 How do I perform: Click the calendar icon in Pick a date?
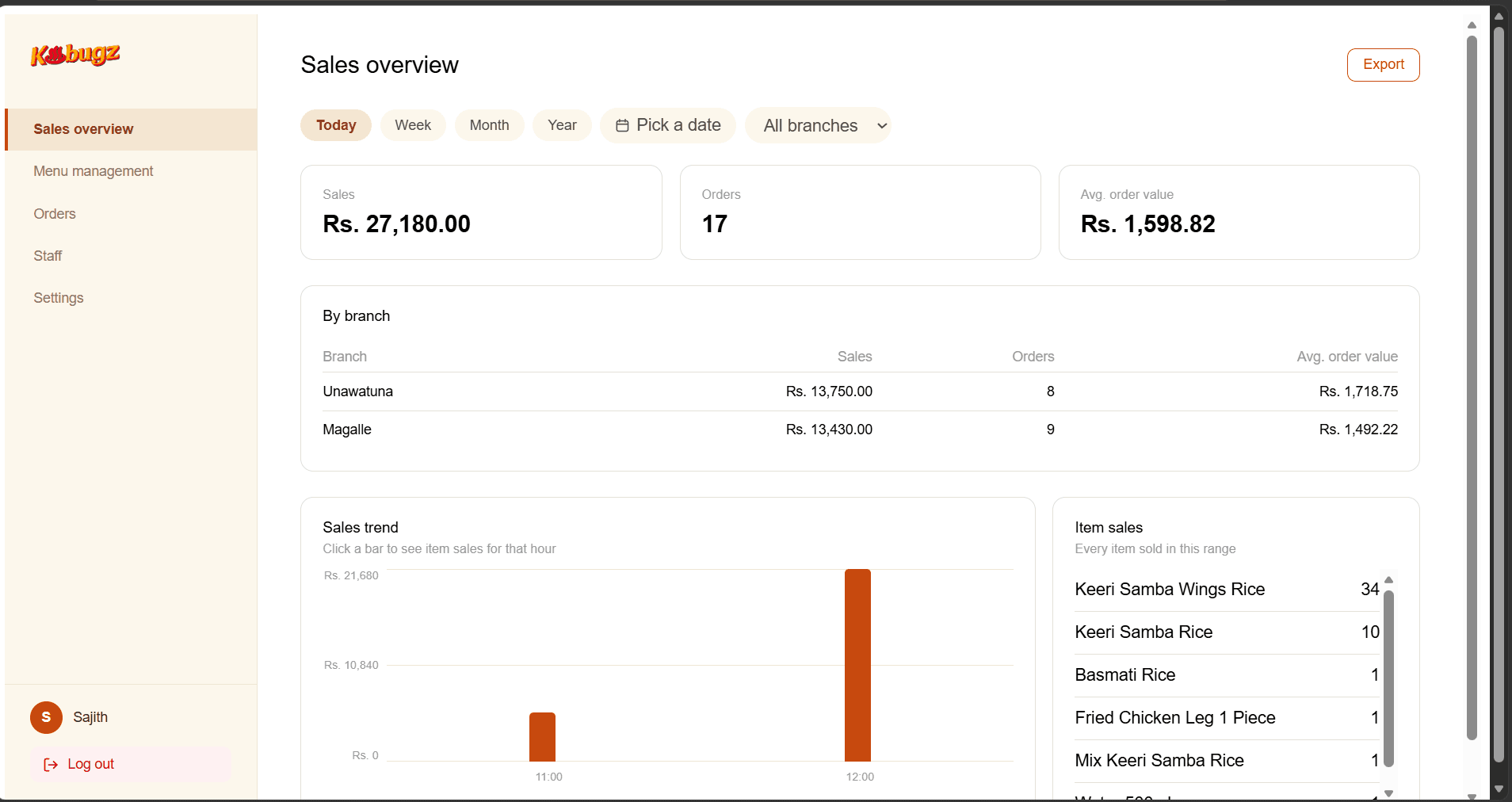coord(622,125)
